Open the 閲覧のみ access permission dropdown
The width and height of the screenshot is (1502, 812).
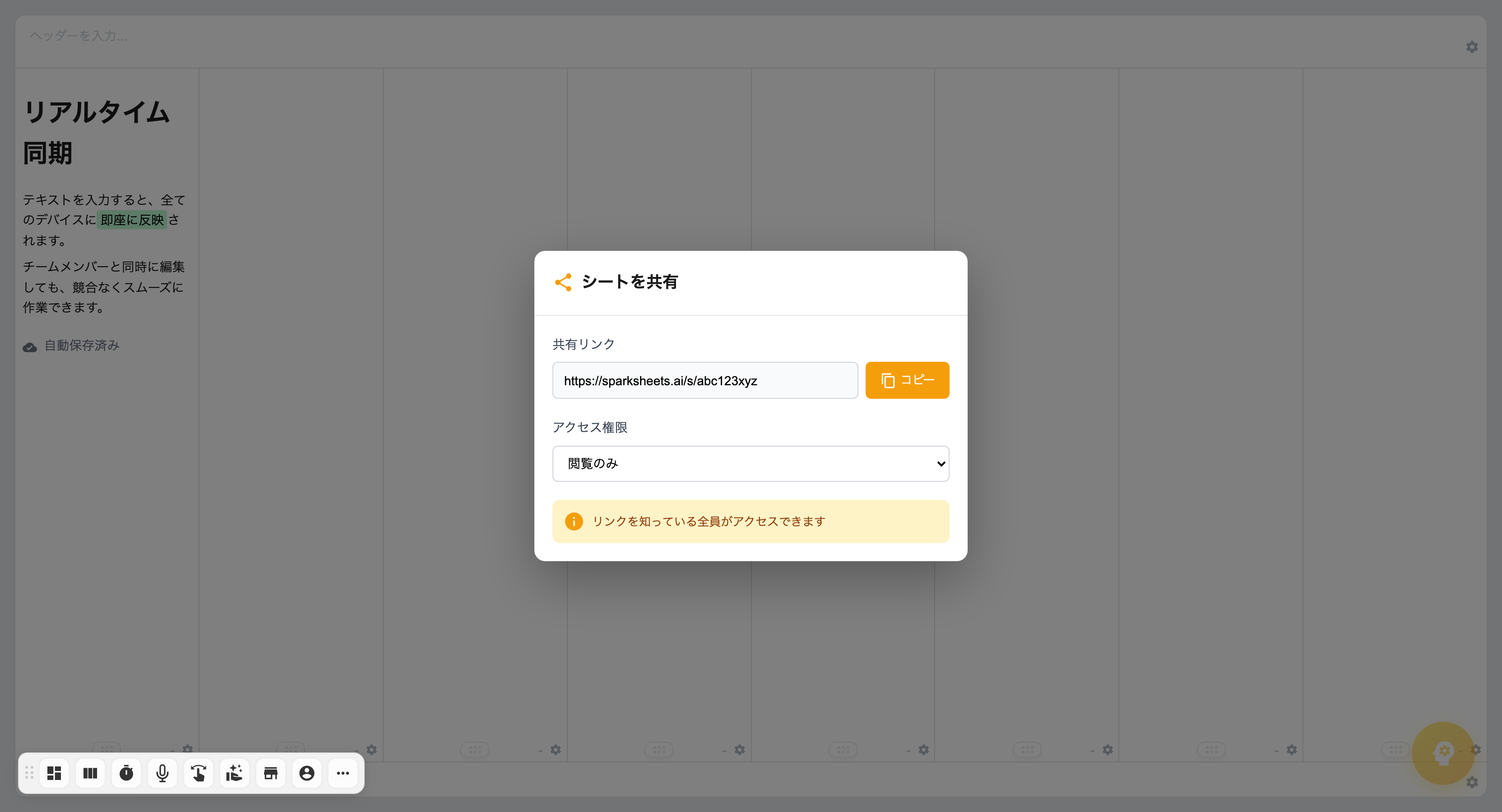tap(751, 463)
